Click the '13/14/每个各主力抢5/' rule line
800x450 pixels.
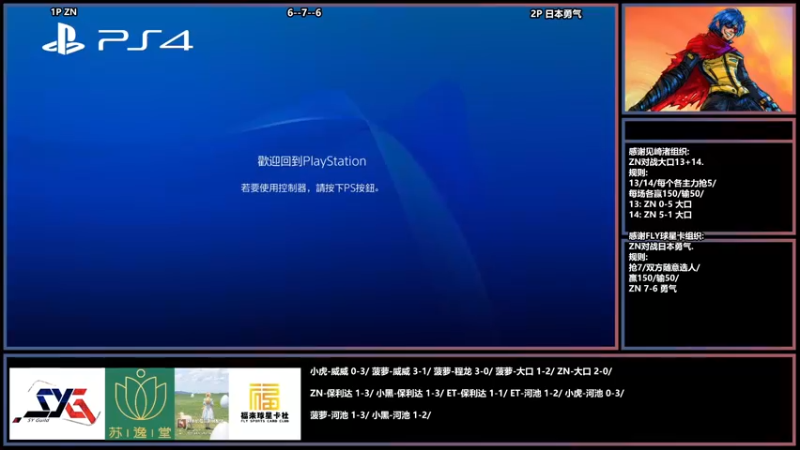click(x=672, y=183)
